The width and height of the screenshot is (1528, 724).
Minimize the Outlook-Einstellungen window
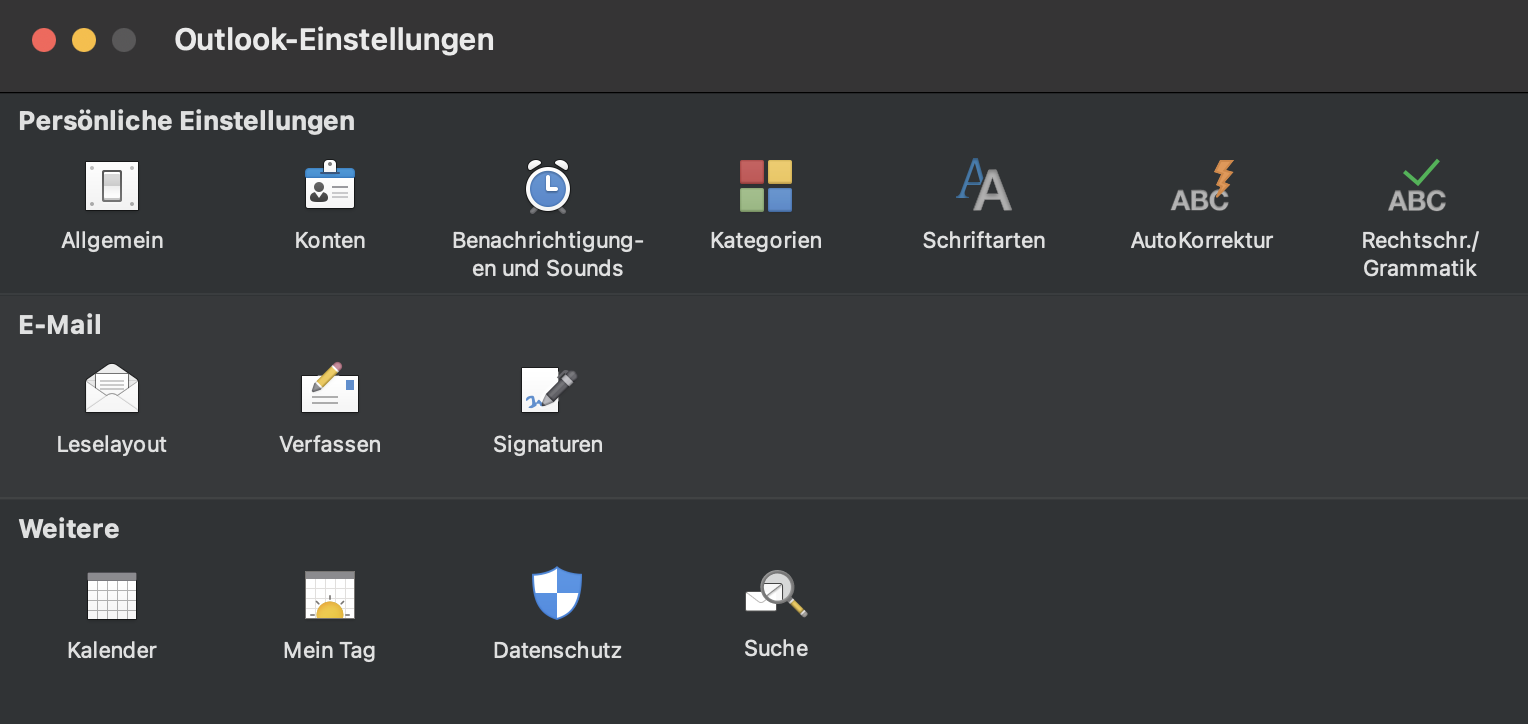pos(84,40)
